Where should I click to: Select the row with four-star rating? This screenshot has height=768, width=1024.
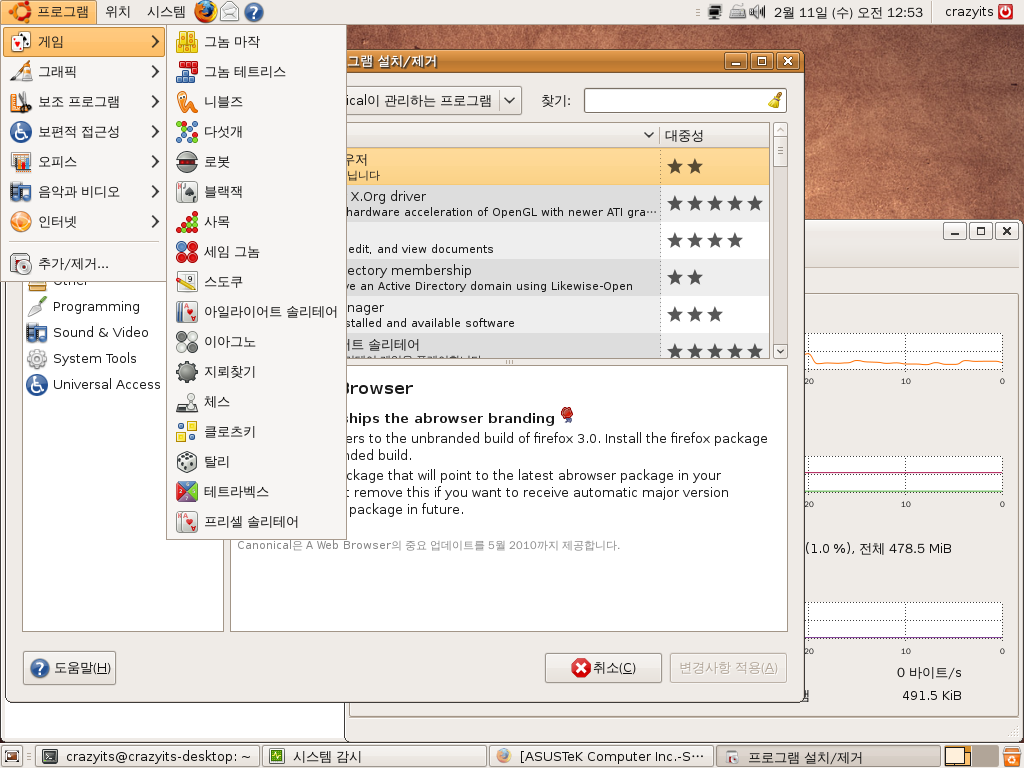click(557, 241)
